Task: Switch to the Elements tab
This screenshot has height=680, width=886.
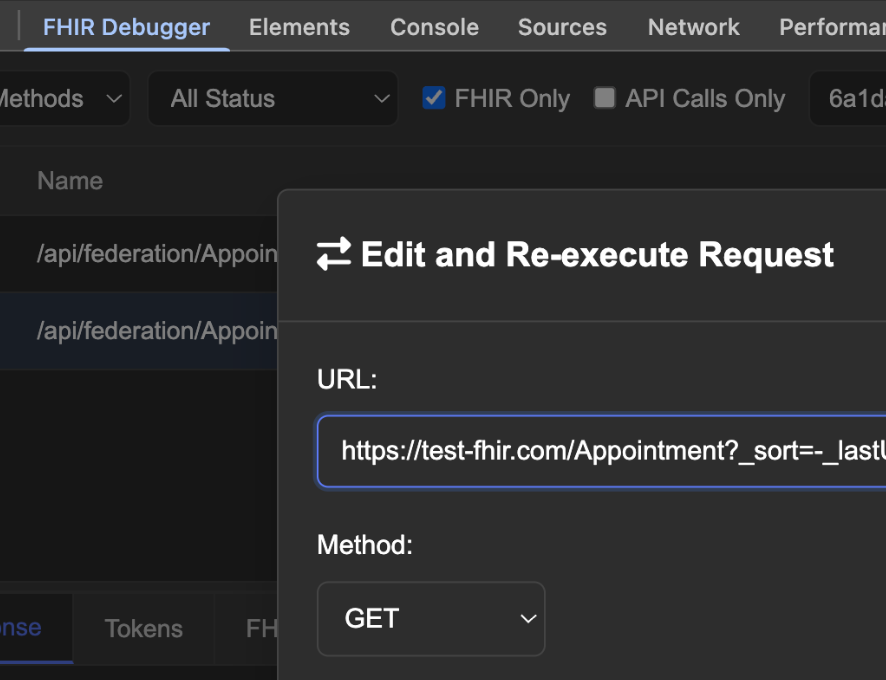Action: tap(299, 27)
